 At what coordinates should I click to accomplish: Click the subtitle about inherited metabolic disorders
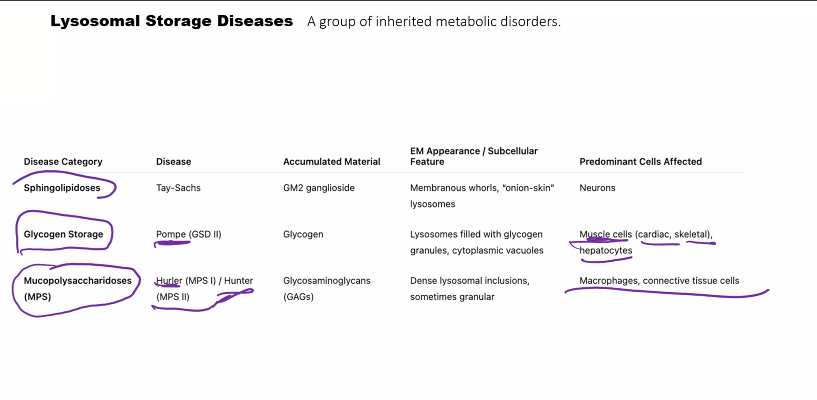pos(433,22)
